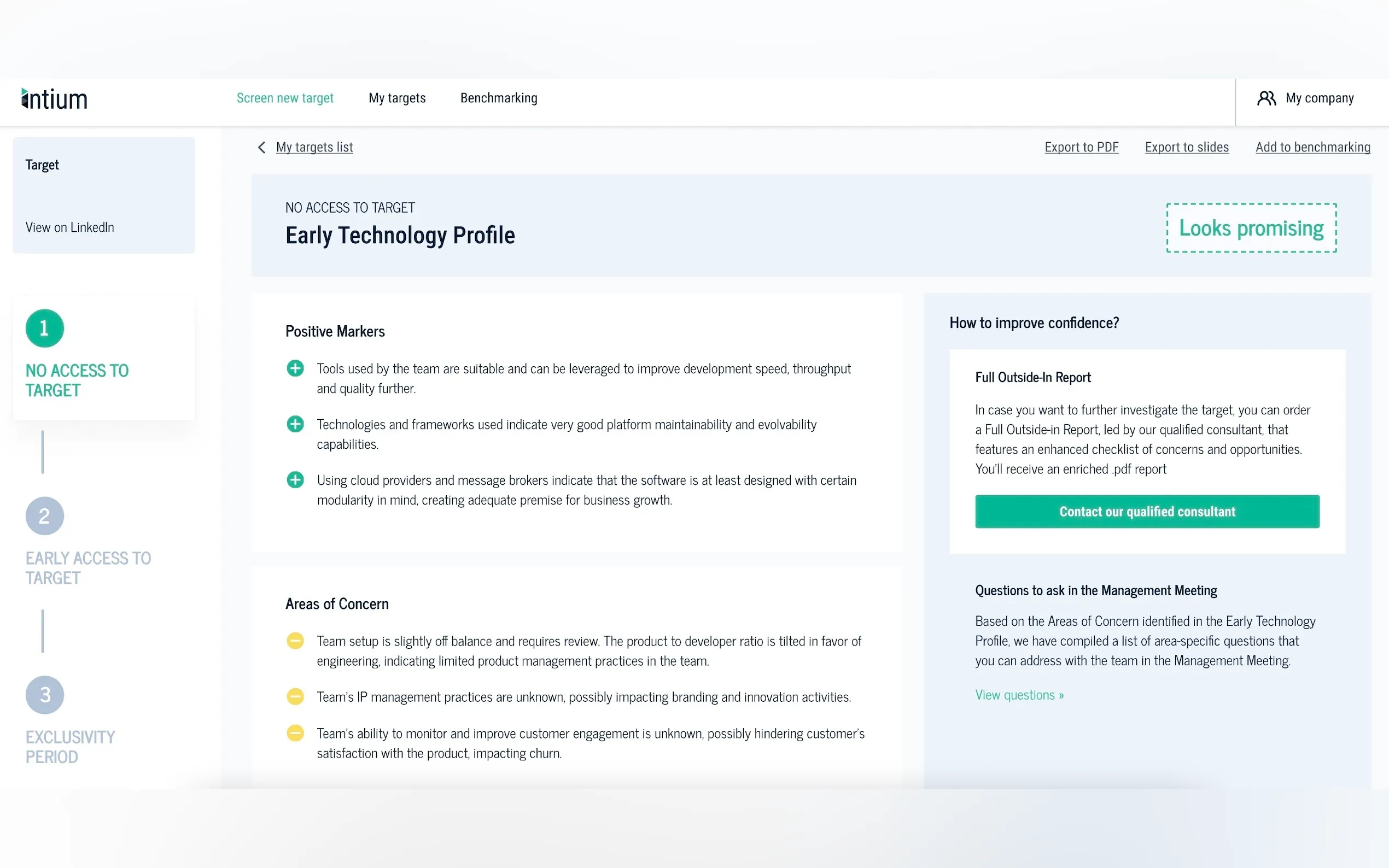Click the step 1 green circle
This screenshot has width=1389, height=868.
[x=45, y=329]
